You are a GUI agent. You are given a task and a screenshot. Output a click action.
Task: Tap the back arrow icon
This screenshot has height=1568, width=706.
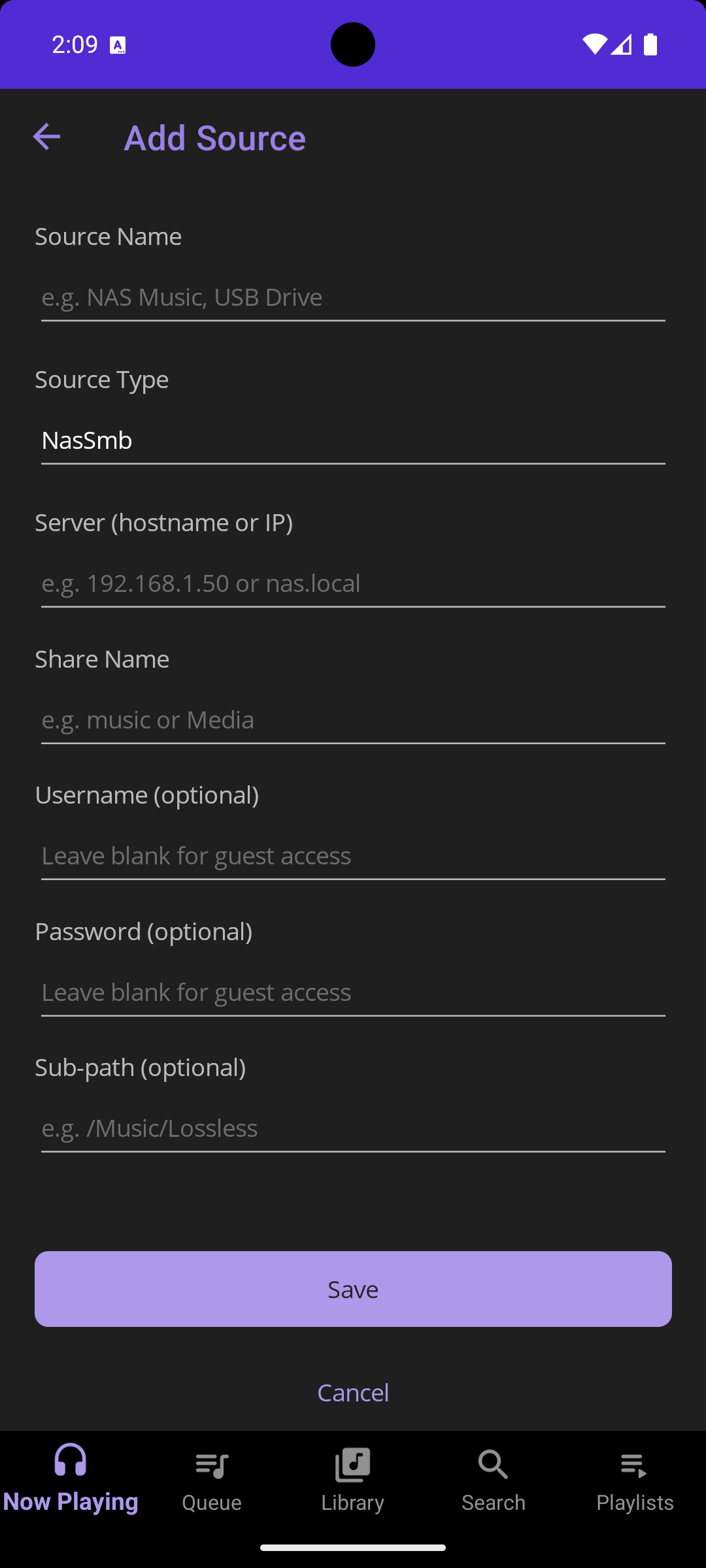(x=46, y=137)
